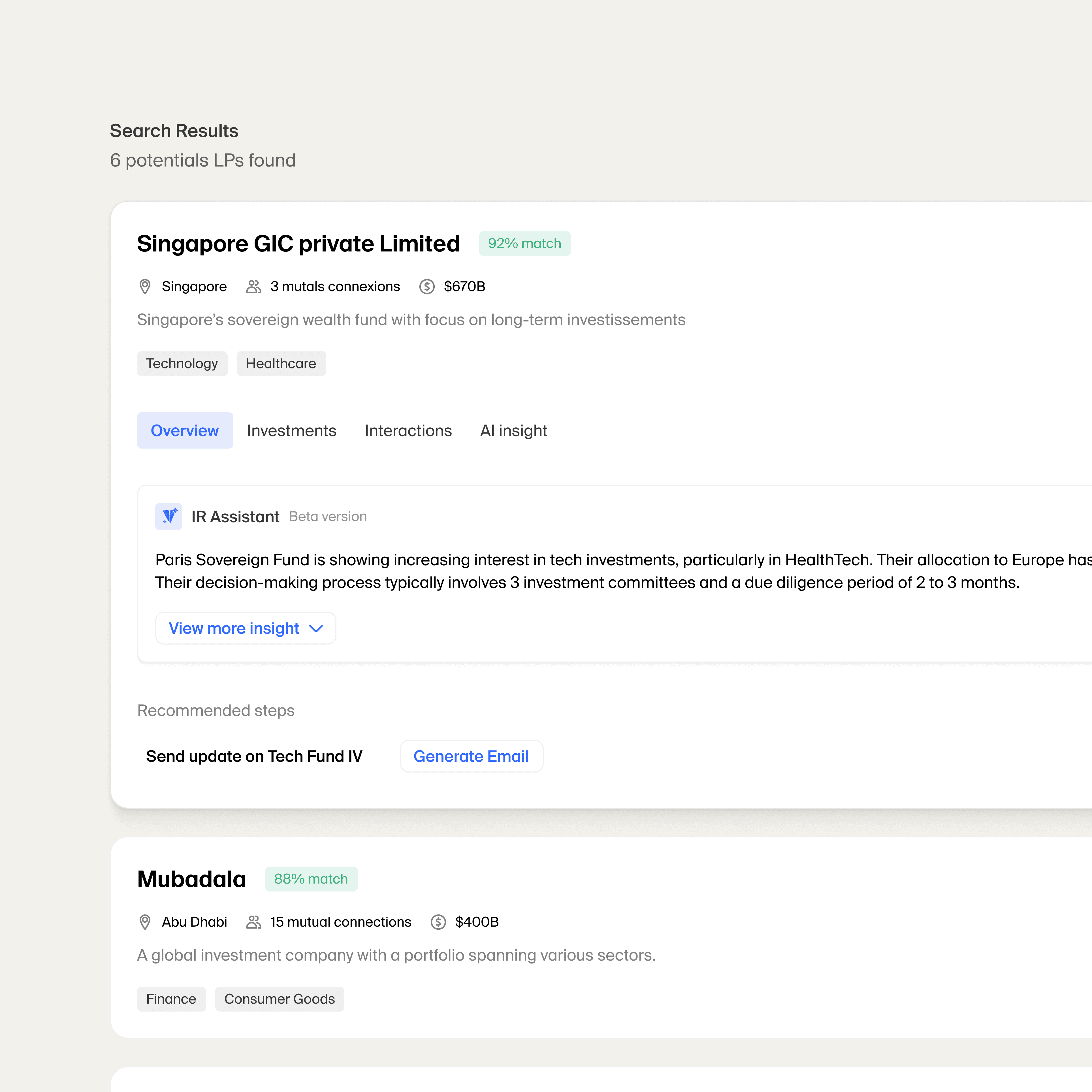Image resolution: width=1092 pixels, height=1092 pixels.
Task: Click the $400B asset value
Action: (x=477, y=922)
